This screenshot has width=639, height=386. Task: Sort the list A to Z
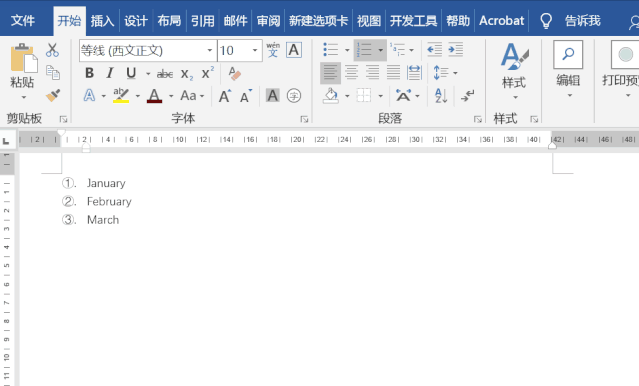[x=441, y=96]
